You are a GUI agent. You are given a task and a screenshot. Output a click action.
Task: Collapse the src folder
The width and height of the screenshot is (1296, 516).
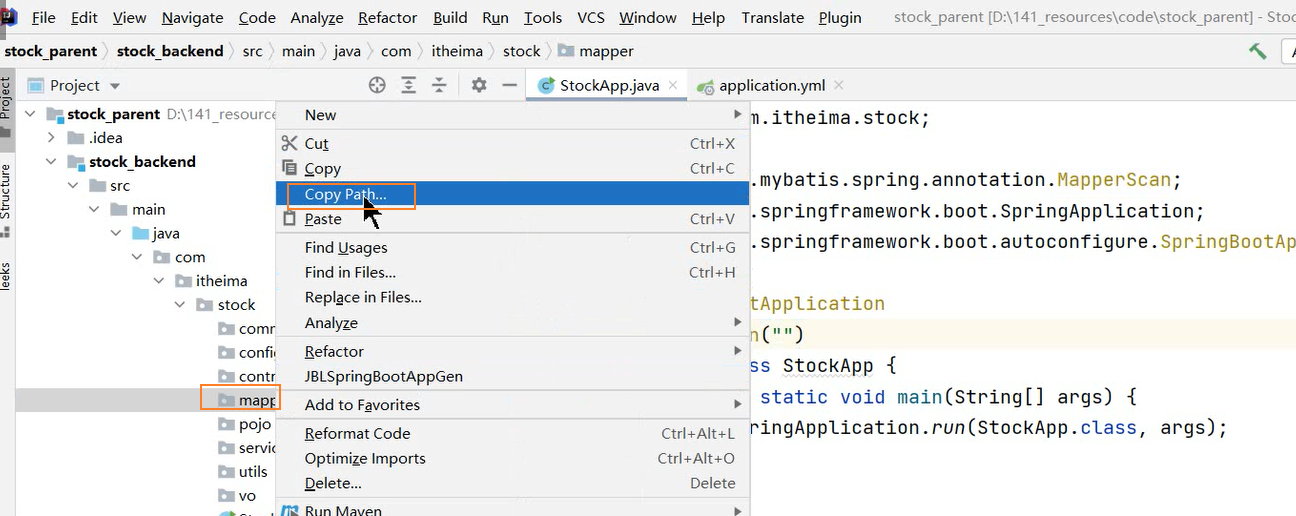point(73,185)
